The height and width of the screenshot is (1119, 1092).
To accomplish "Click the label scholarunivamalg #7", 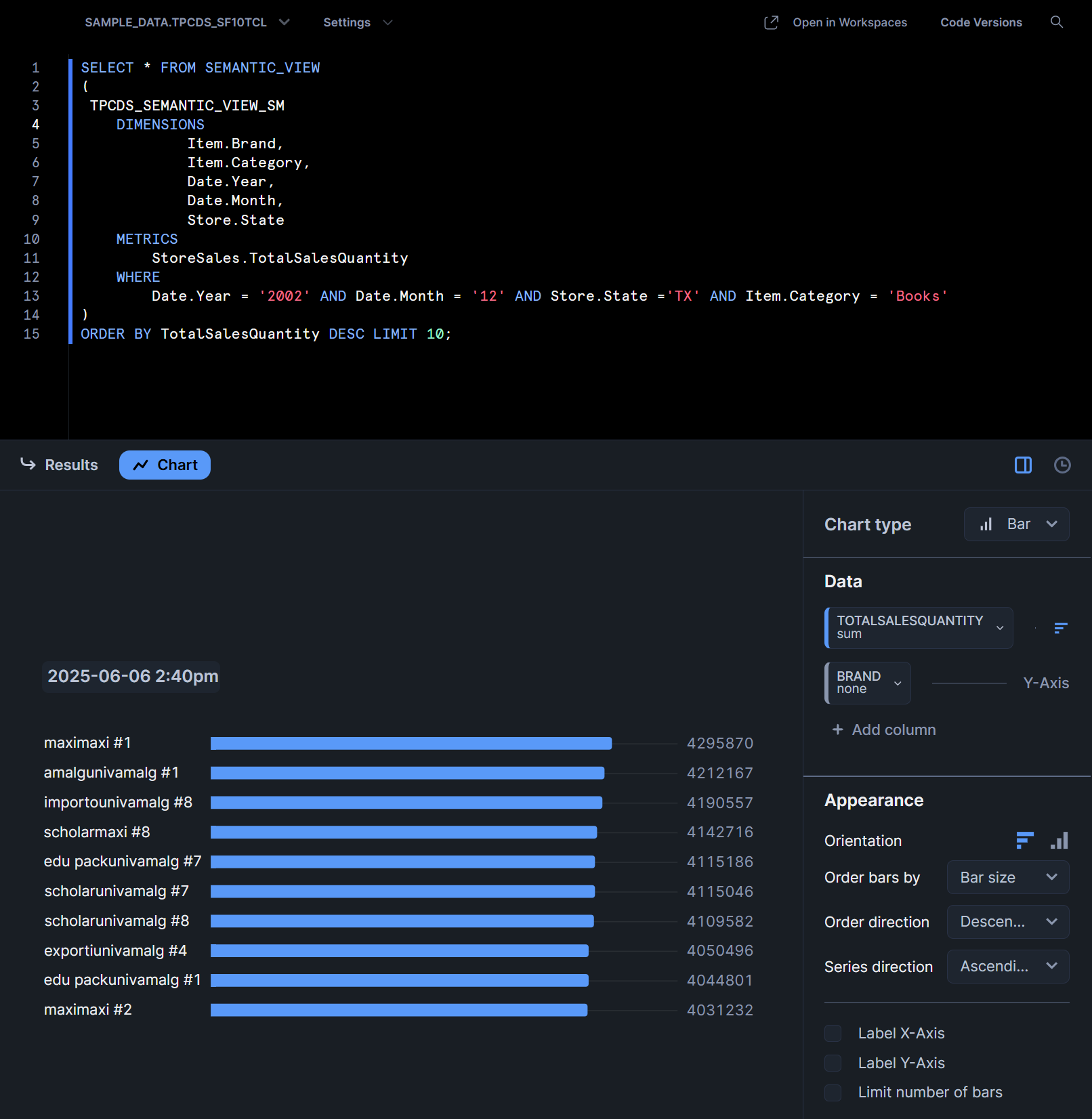I will point(117,891).
